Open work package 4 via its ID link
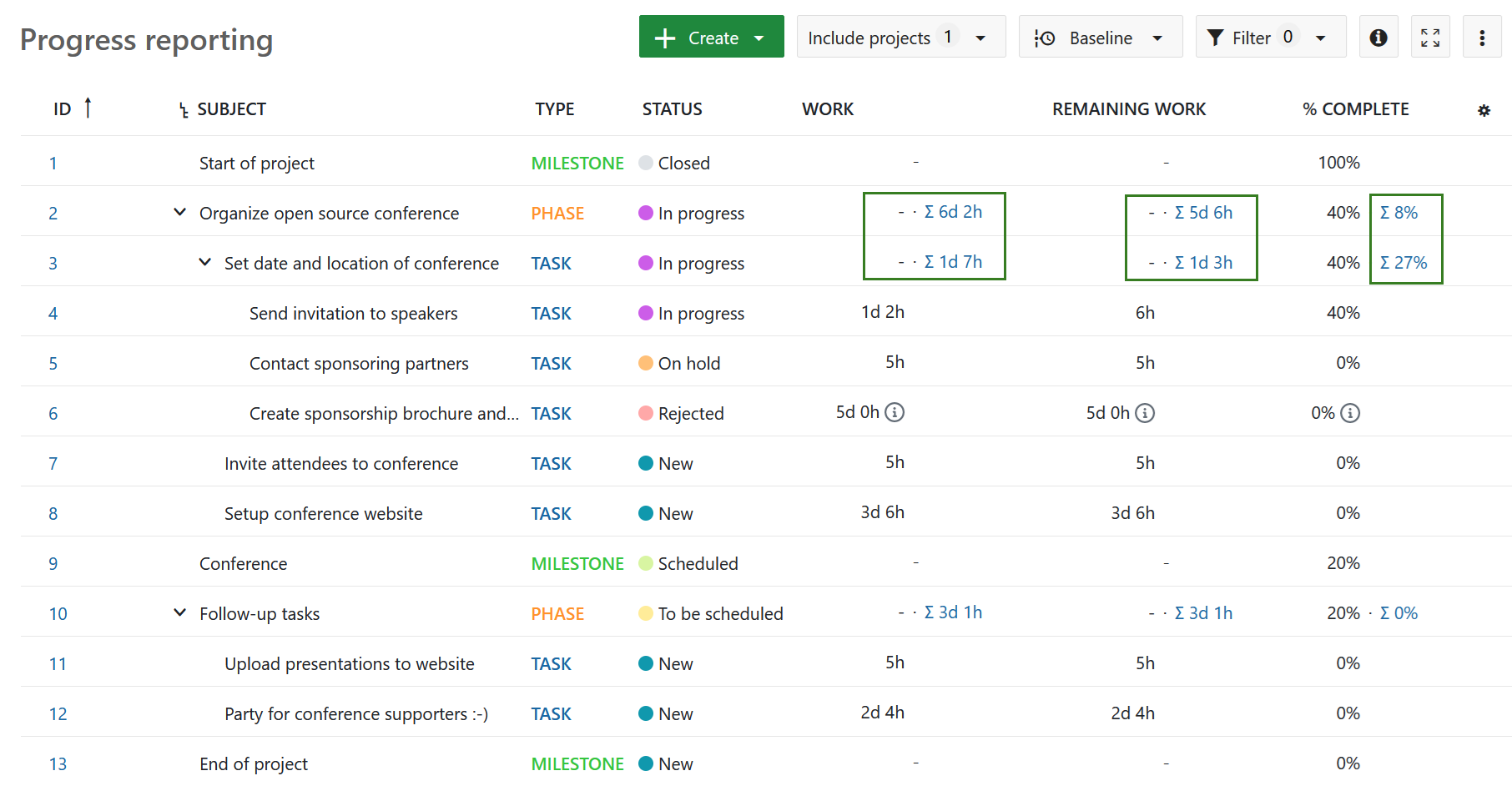 pyautogui.click(x=53, y=313)
